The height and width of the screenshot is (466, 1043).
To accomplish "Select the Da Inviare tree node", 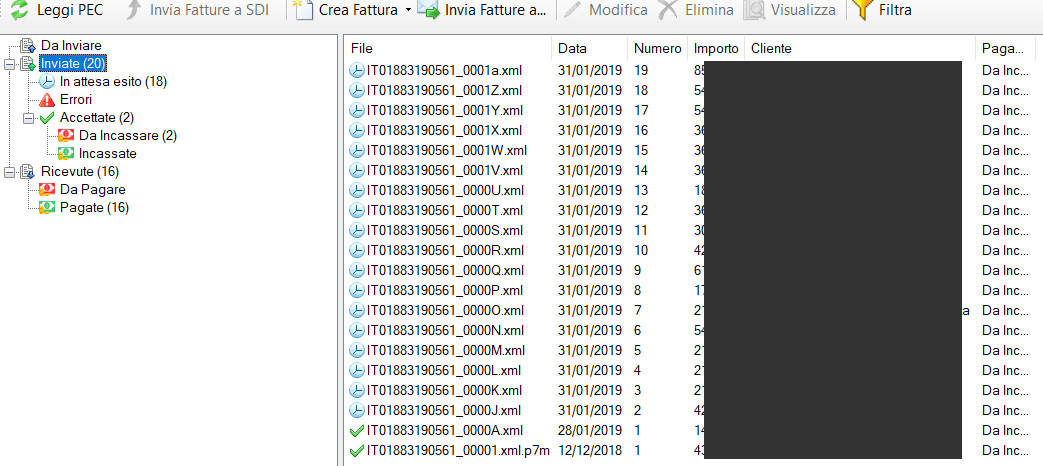I will [71, 45].
